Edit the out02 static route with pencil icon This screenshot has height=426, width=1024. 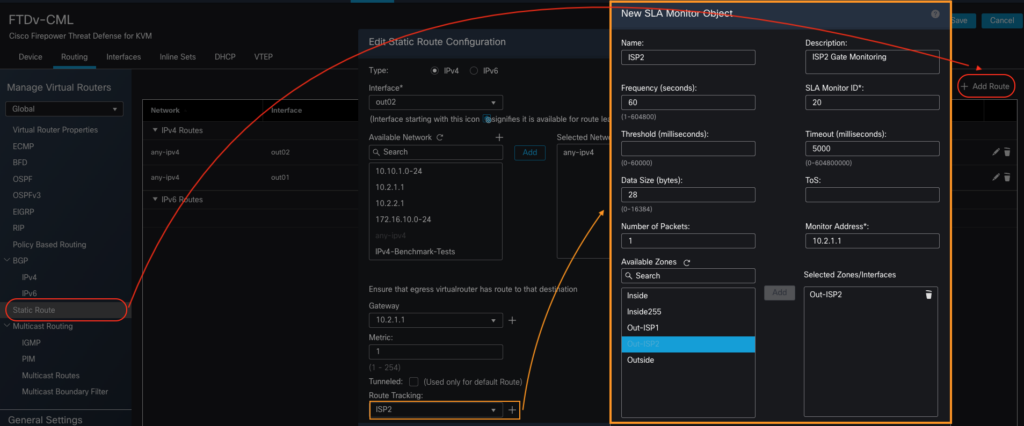[x=995, y=152]
